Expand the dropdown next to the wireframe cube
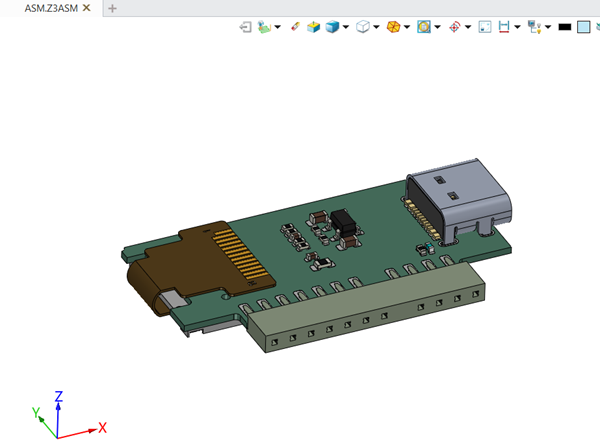 (x=376, y=27)
